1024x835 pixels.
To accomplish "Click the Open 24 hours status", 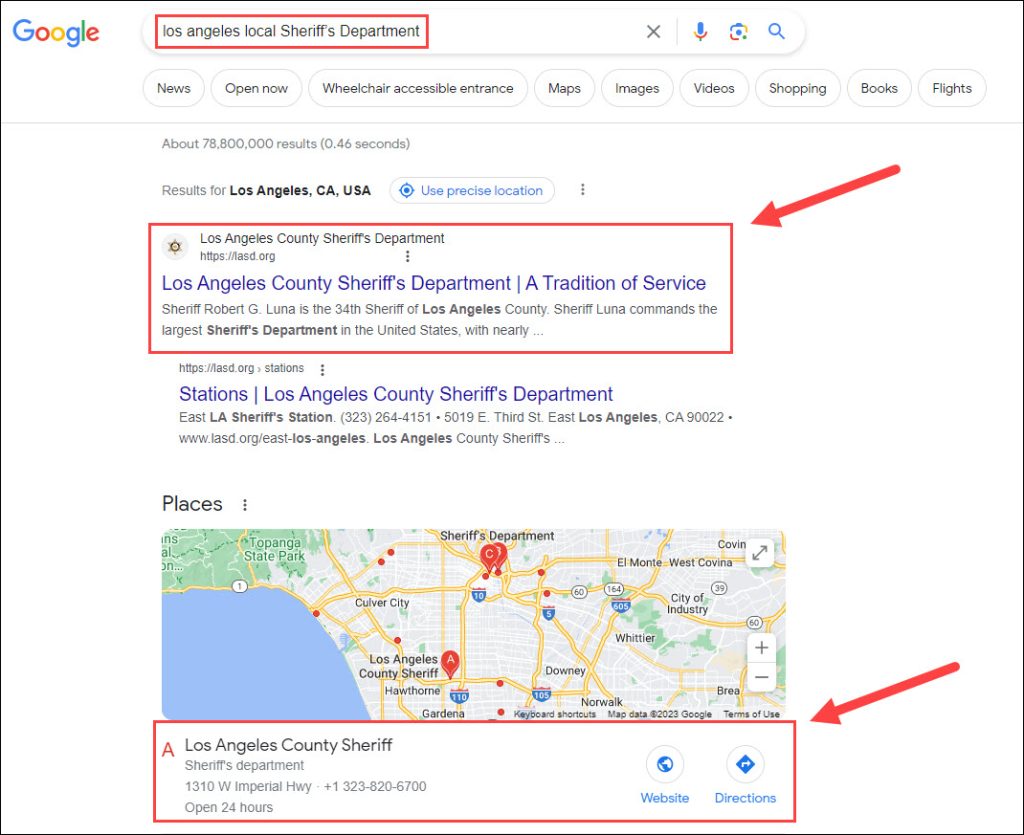I will coord(229,808).
